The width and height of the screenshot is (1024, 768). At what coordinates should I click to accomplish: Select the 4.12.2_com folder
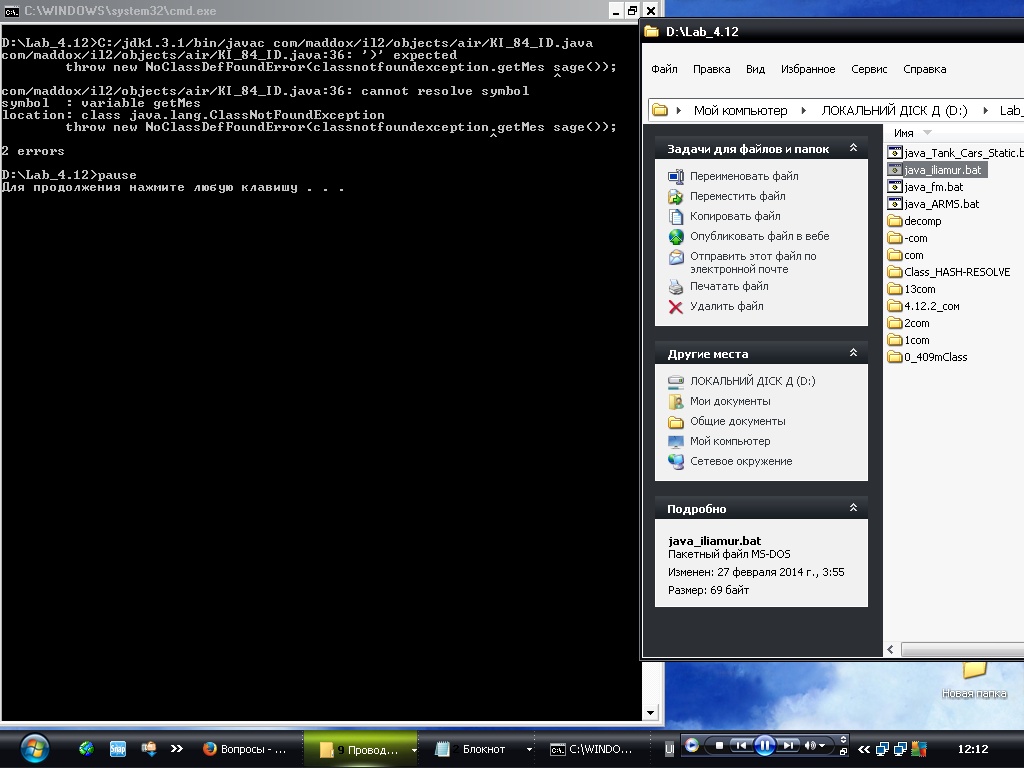(923, 306)
